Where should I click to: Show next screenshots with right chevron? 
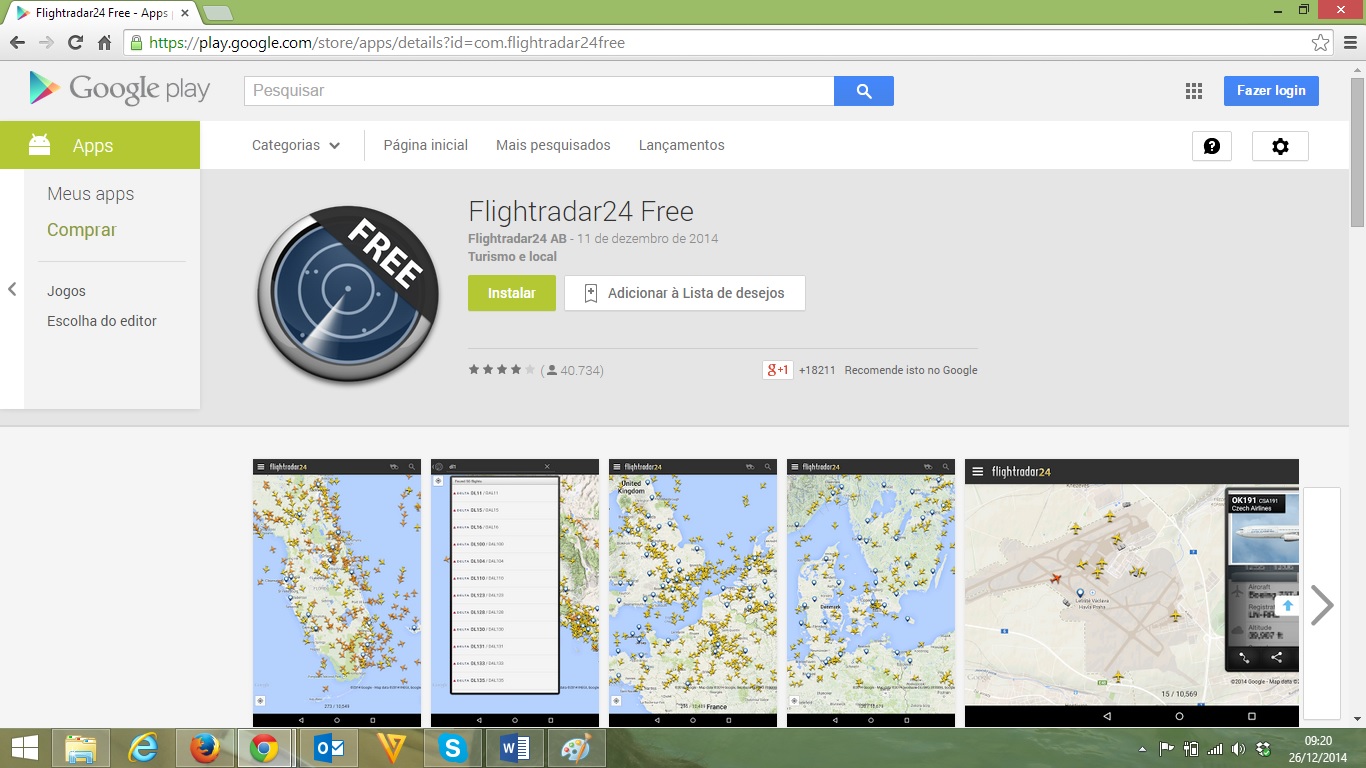pyautogui.click(x=1321, y=604)
